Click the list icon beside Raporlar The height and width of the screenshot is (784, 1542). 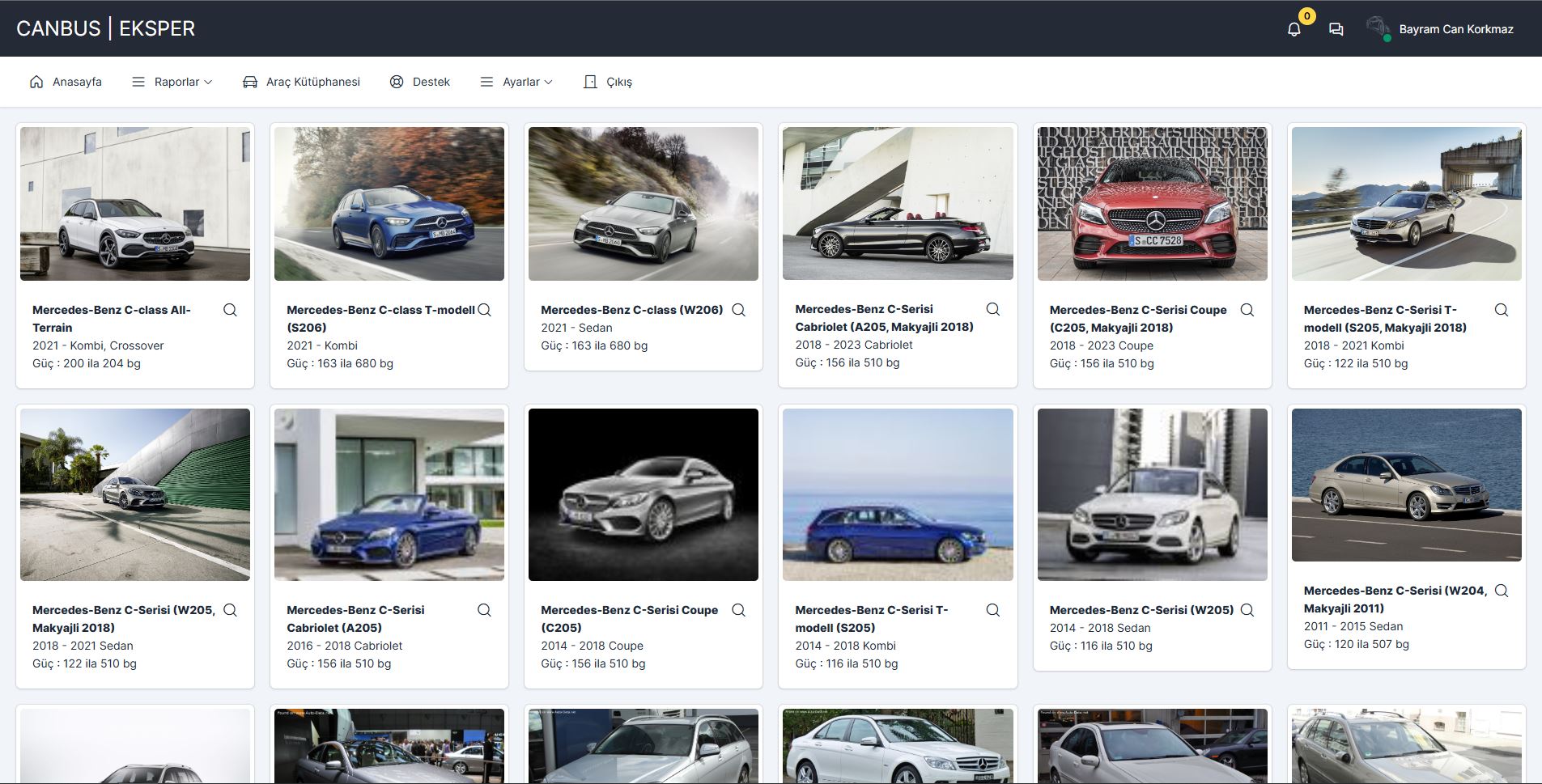click(x=138, y=82)
